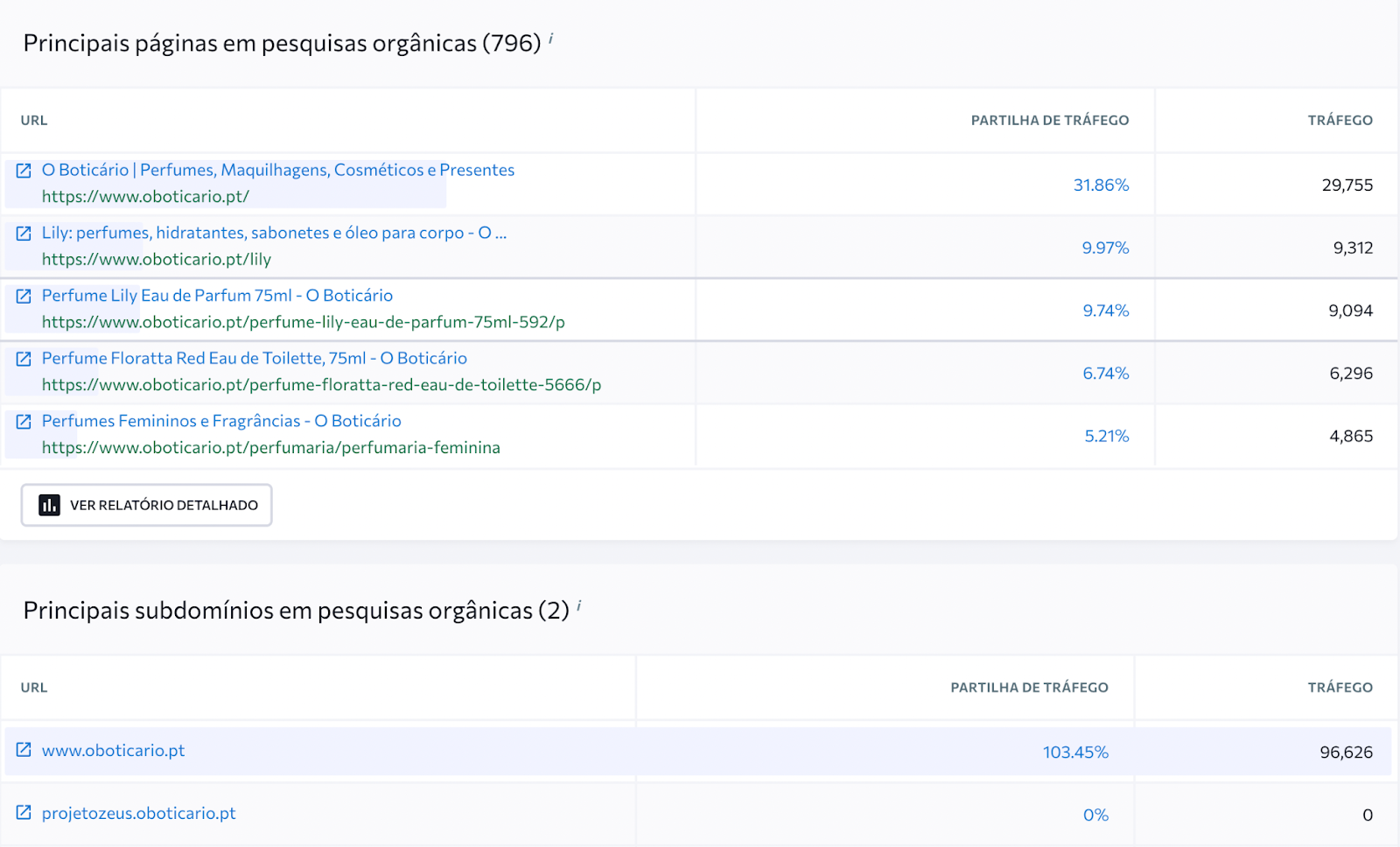
Task: Click bar chart icon in Ver relatório detalhado button
Action: coord(49,505)
